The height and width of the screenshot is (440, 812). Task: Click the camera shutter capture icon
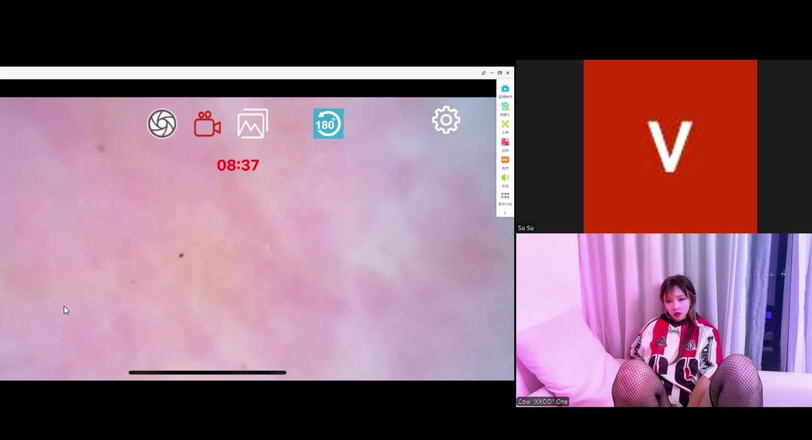tap(162, 123)
